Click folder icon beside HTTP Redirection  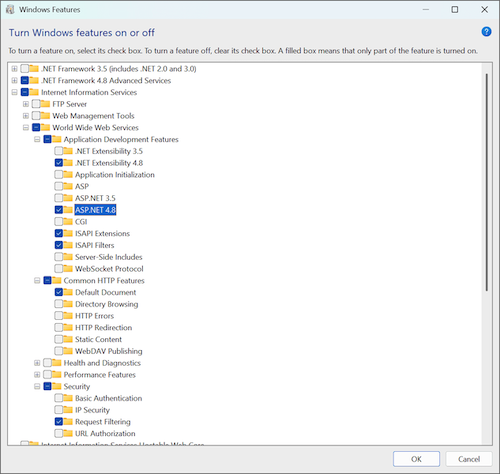click(x=68, y=327)
